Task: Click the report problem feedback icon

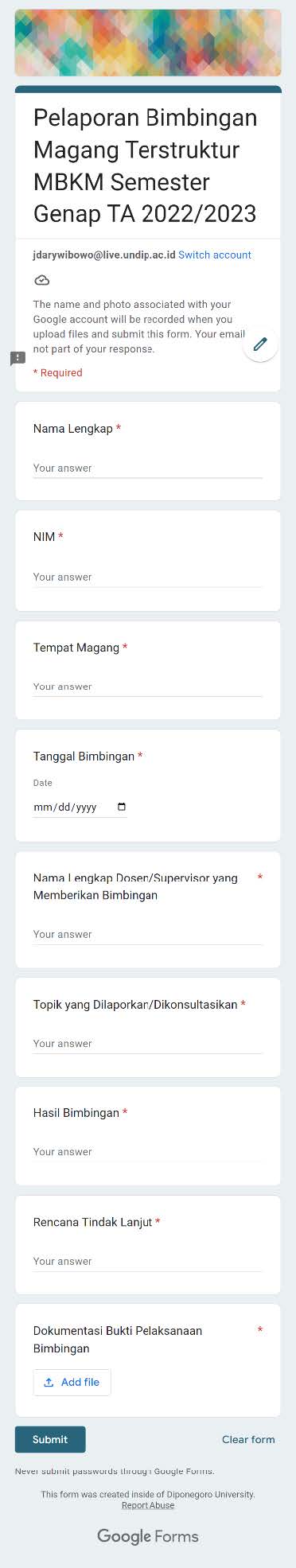Action: (18, 358)
